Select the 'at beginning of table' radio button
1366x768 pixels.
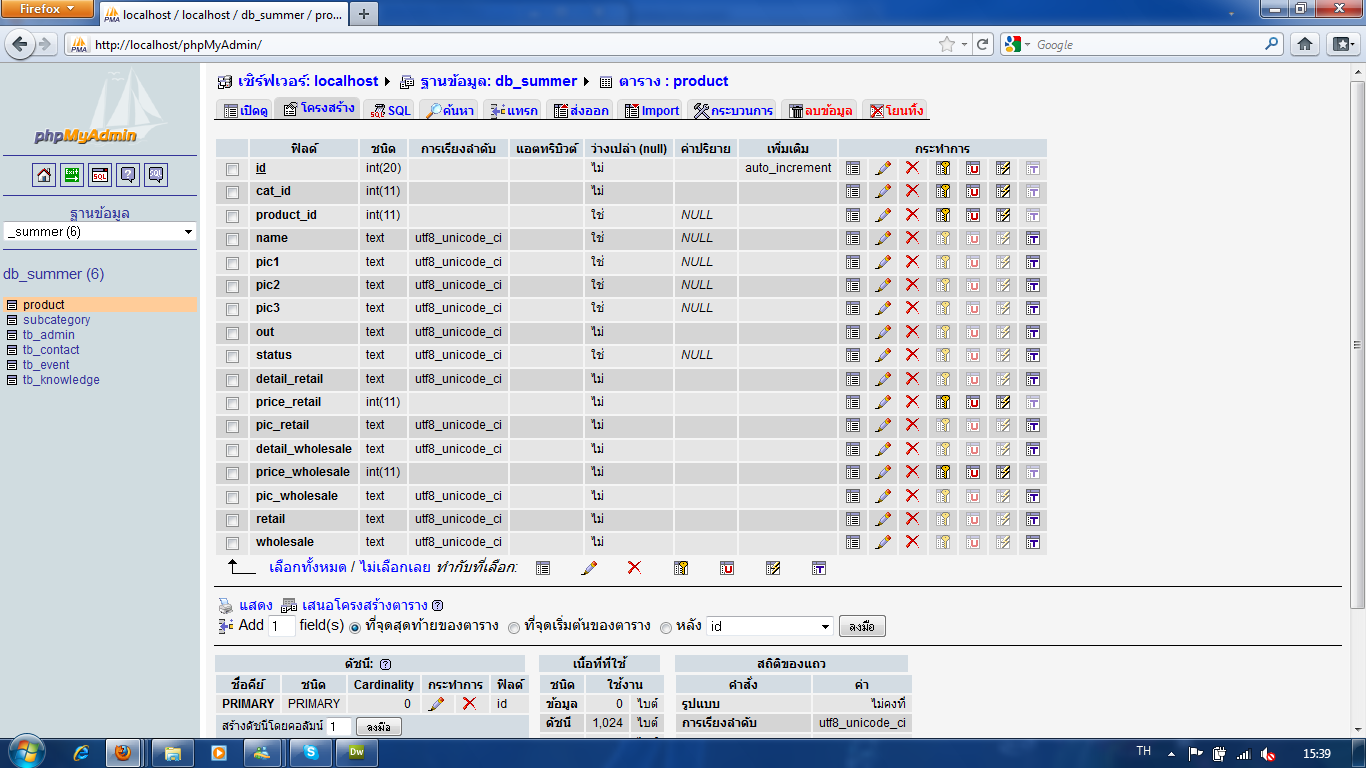514,627
